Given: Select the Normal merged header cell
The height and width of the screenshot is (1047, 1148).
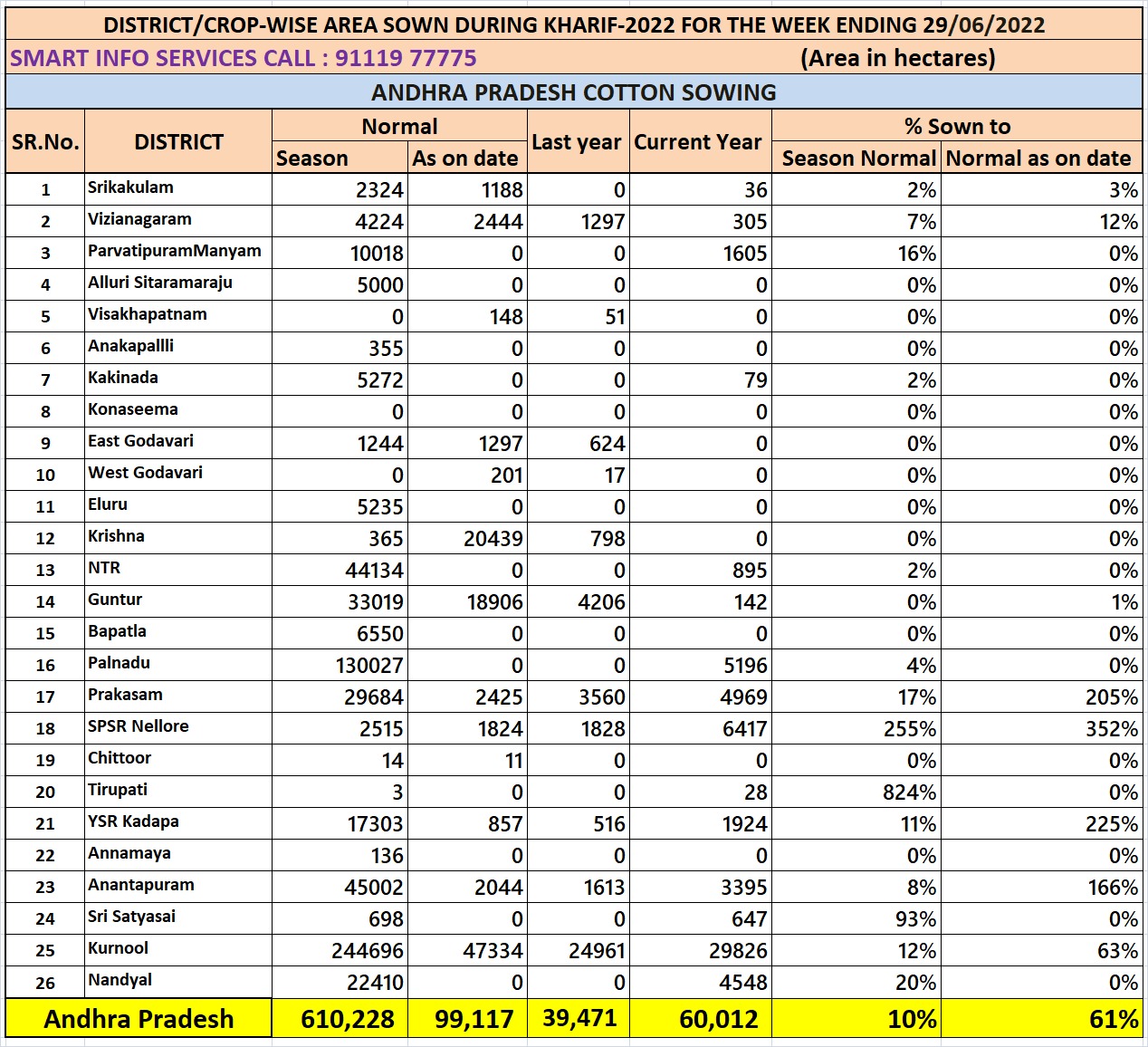Looking at the screenshot, I should click(x=398, y=126).
